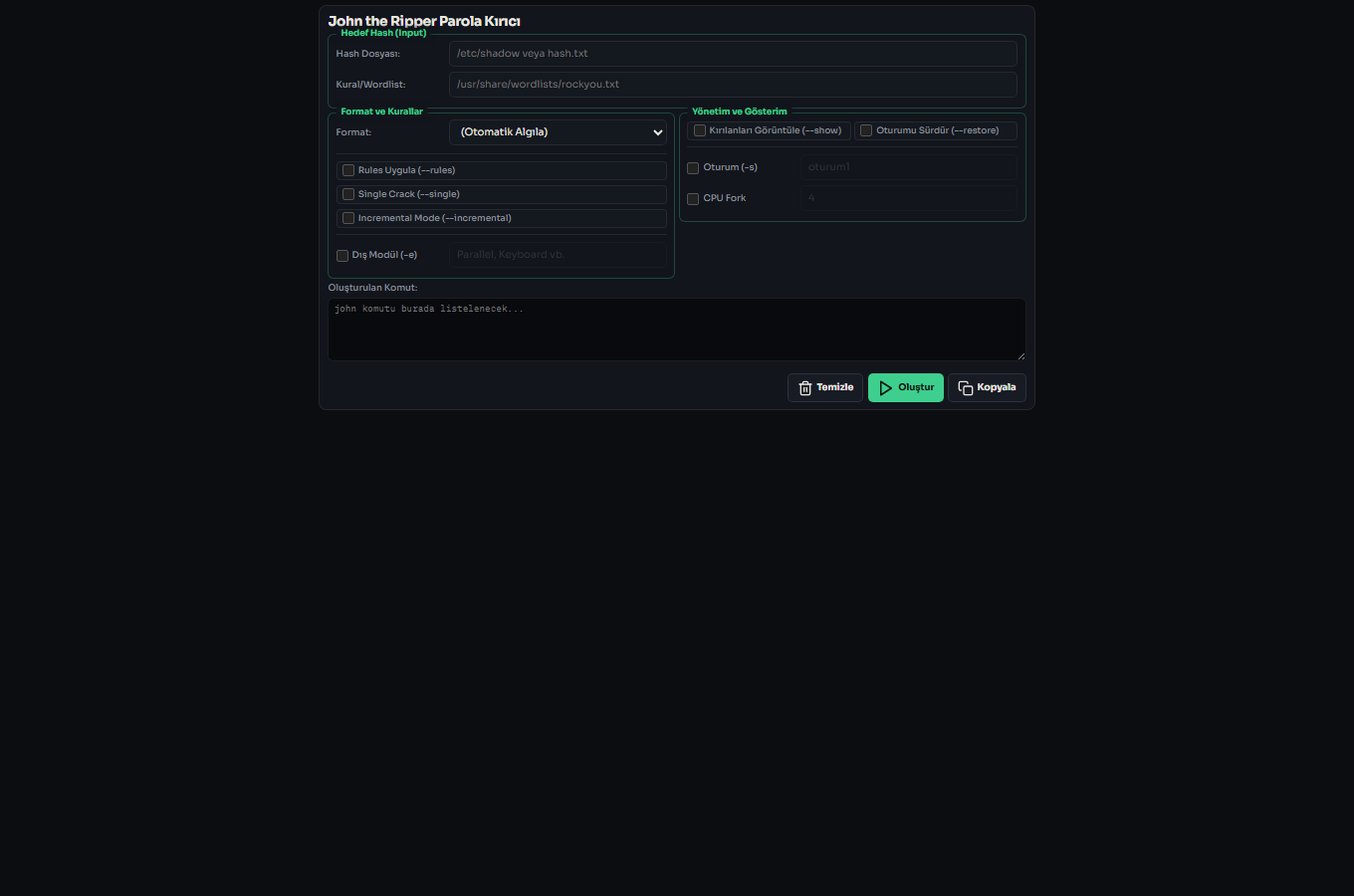The height and width of the screenshot is (896, 1354).
Task: Click the 'Yönetim ve Gösterim' section heading
Action: pyautogui.click(x=739, y=112)
